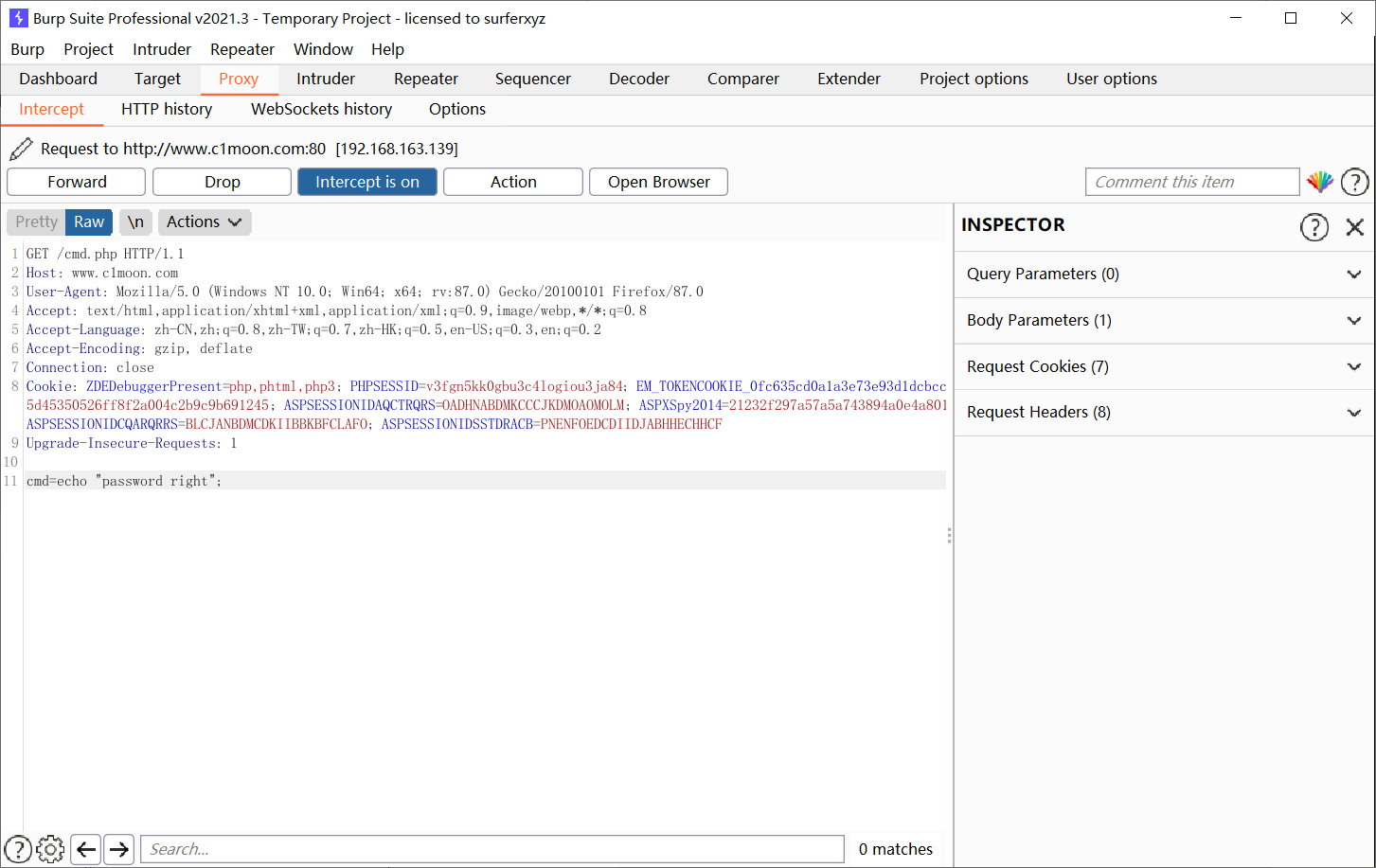Click the edit pencil icon beside request target
This screenshot has width=1376, height=868.
20,149
